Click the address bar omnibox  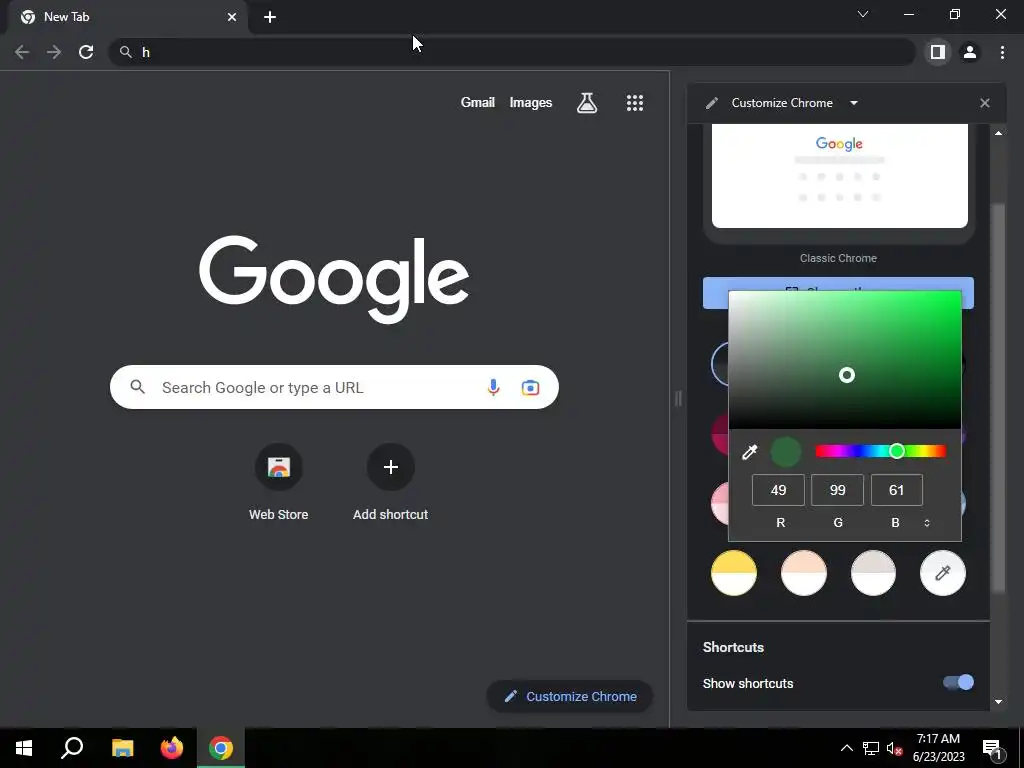pos(512,52)
